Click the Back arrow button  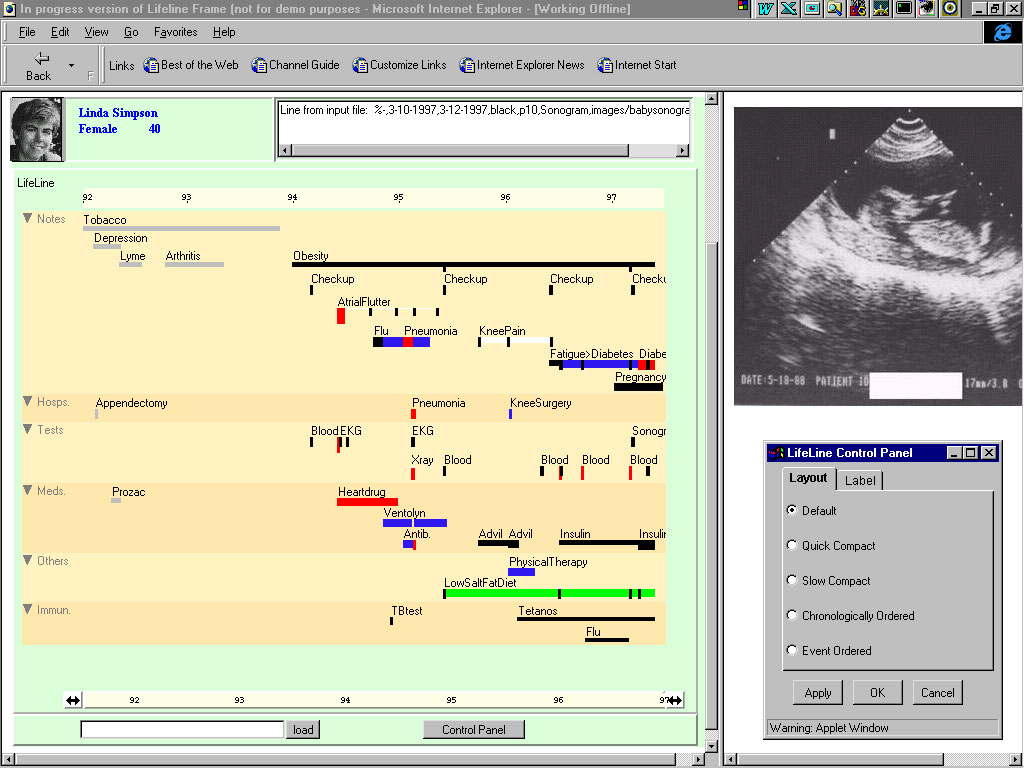(39, 66)
